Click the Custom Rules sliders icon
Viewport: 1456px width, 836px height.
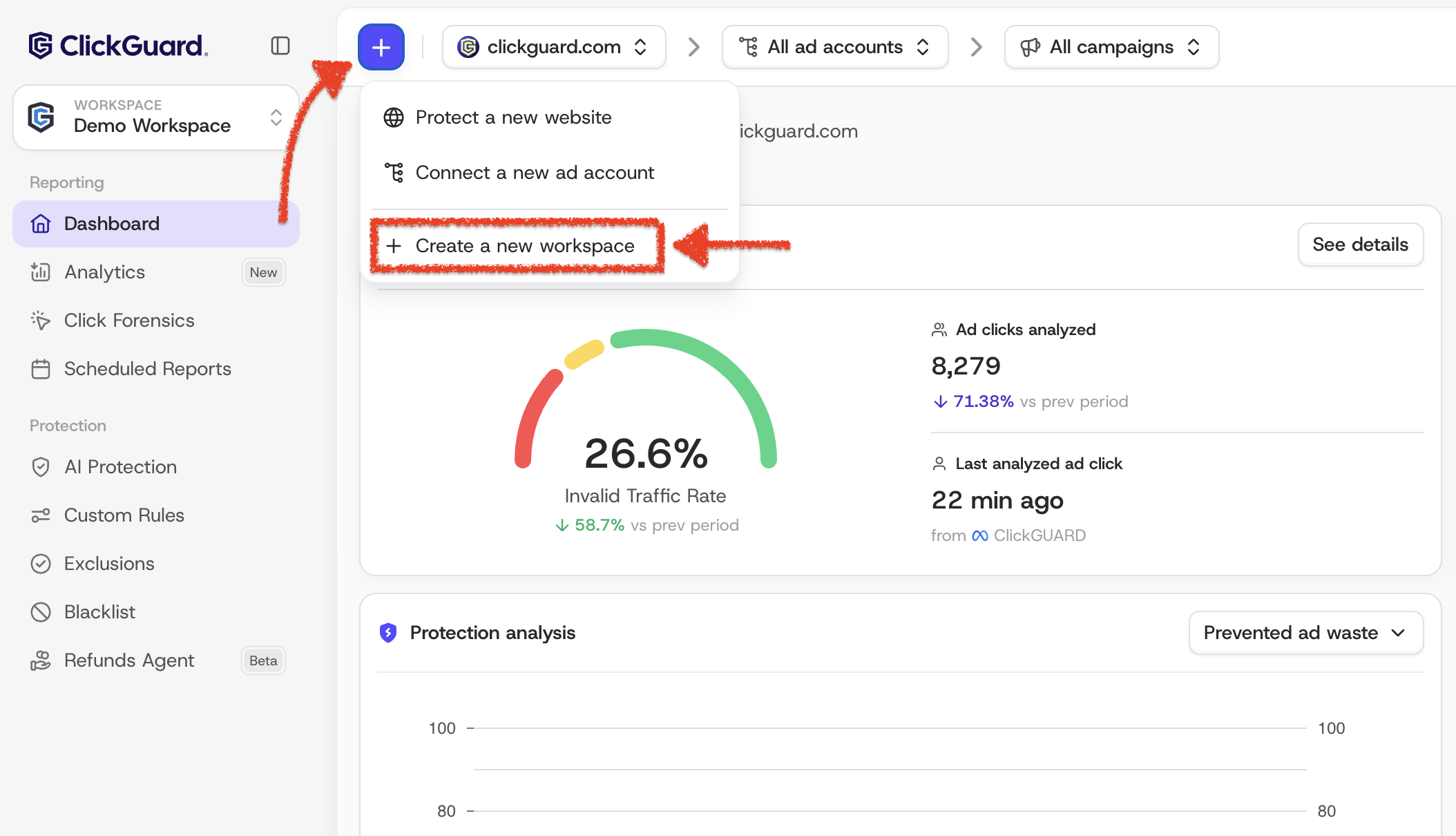(x=41, y=515)
